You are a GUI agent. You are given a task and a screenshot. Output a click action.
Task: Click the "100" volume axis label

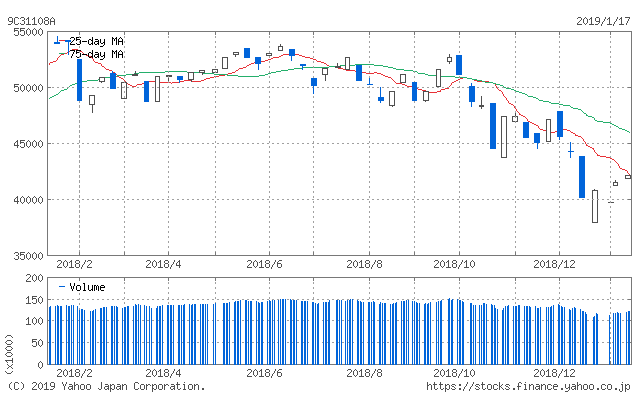coord(34,321)
